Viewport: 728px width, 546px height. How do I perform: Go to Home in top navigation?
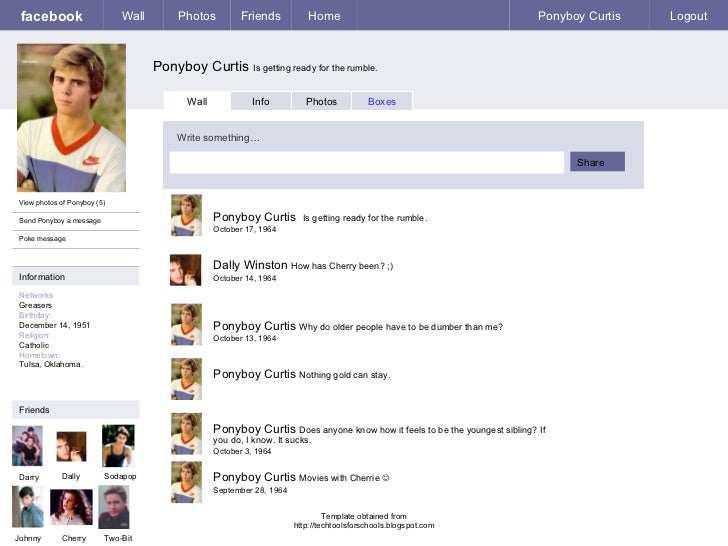(324, 16)
